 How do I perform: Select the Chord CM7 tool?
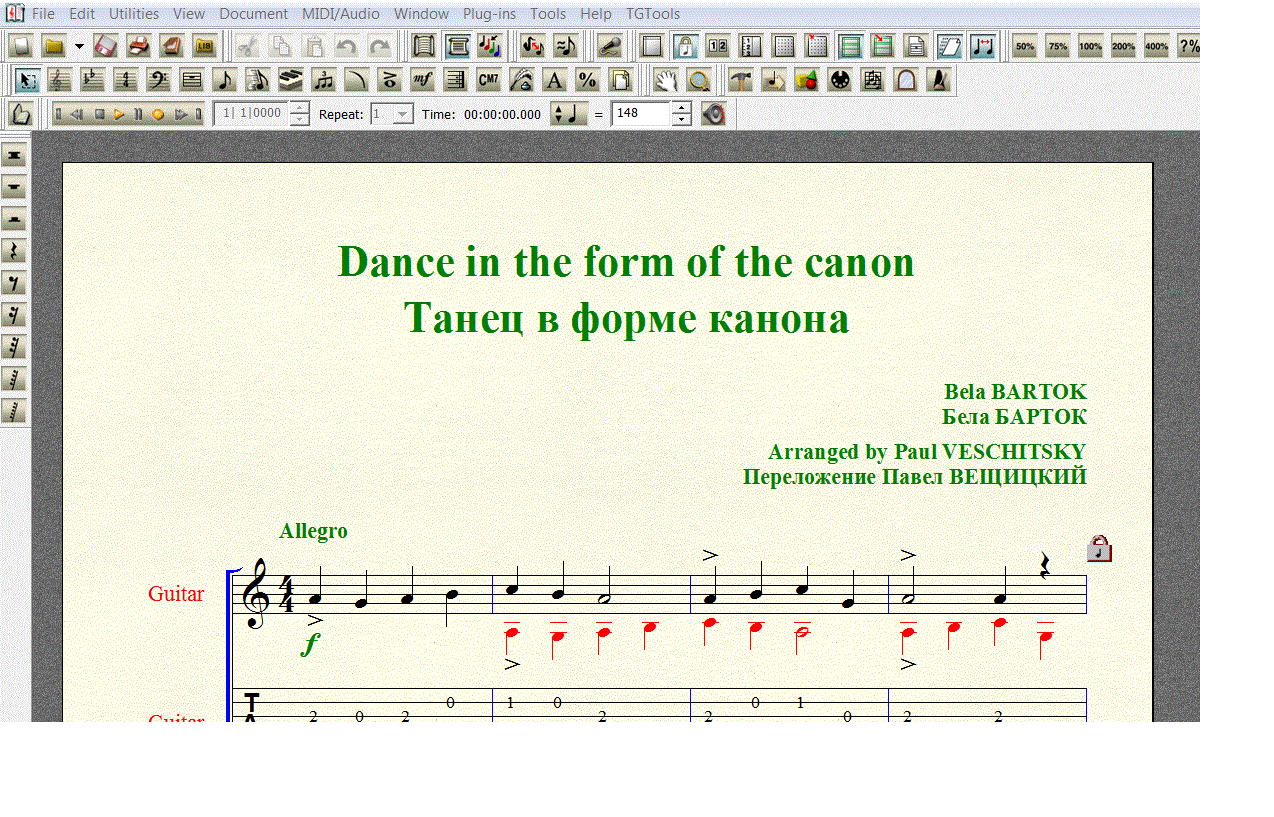(x=488, y=80)
